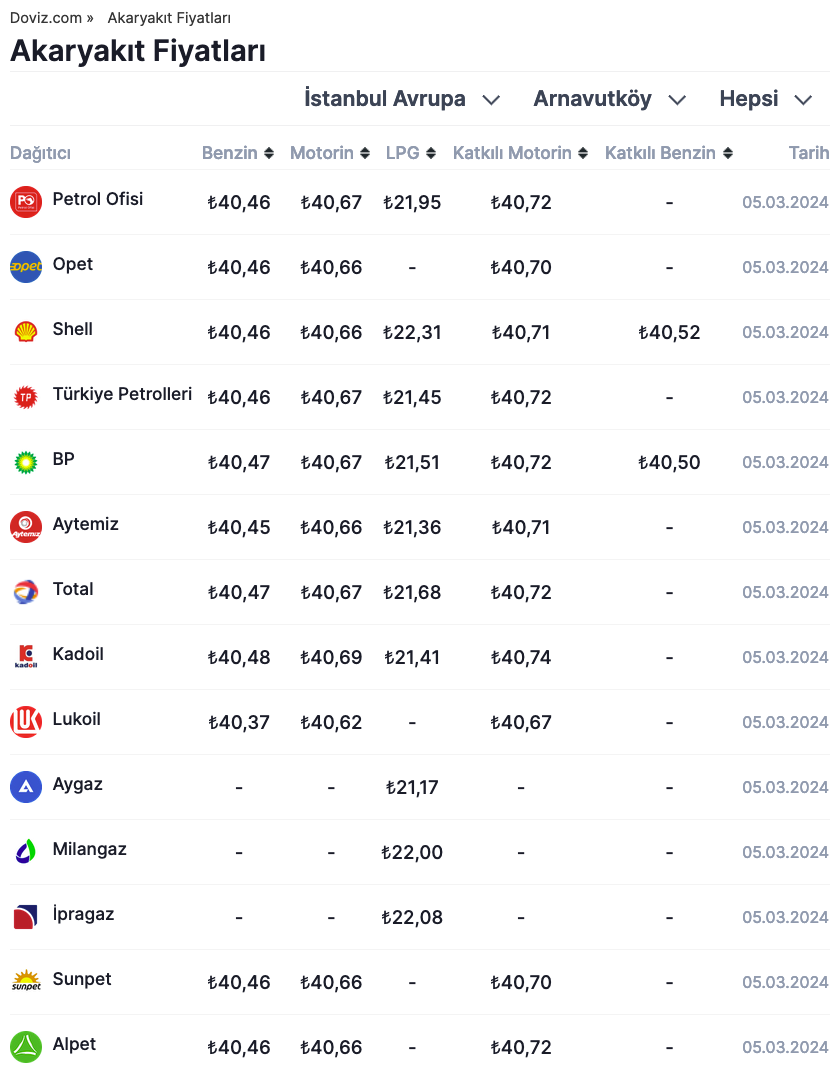Screen dimensions: 838x1069
Task: Open the Hepsi filter dropdown
Action: pyautogui.click(x=765, y=99)
